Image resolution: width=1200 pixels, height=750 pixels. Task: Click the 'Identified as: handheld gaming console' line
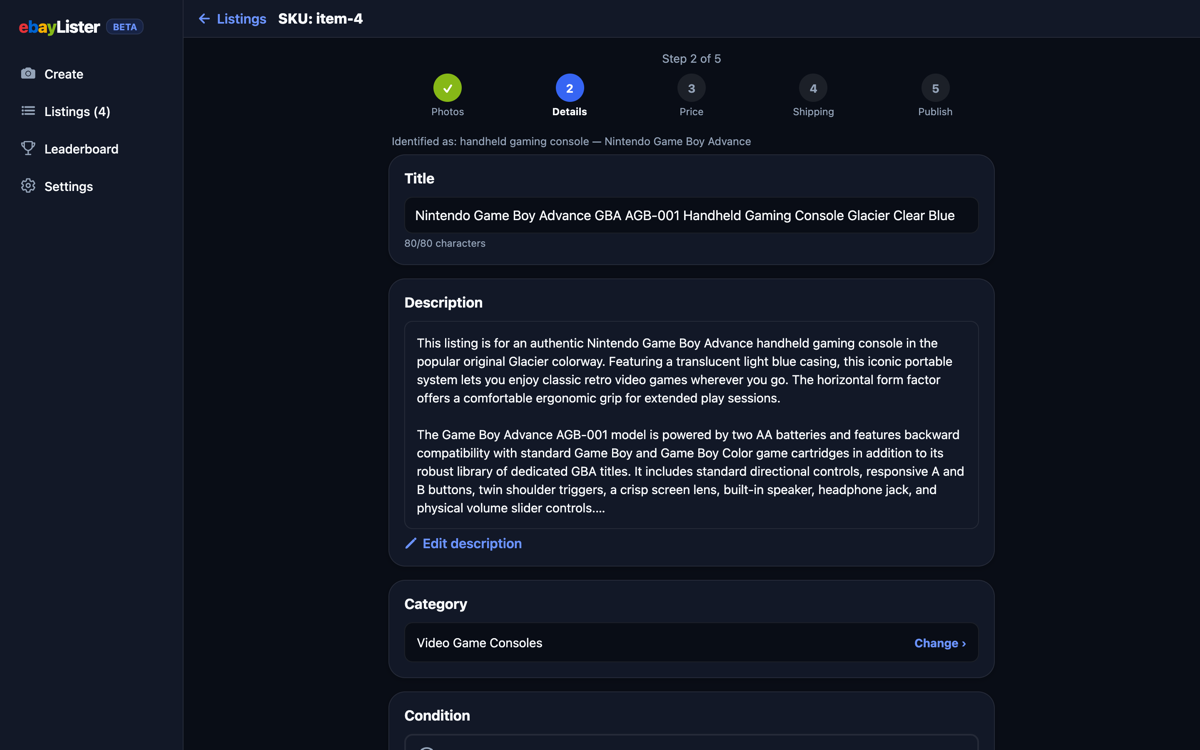point(571,141)
